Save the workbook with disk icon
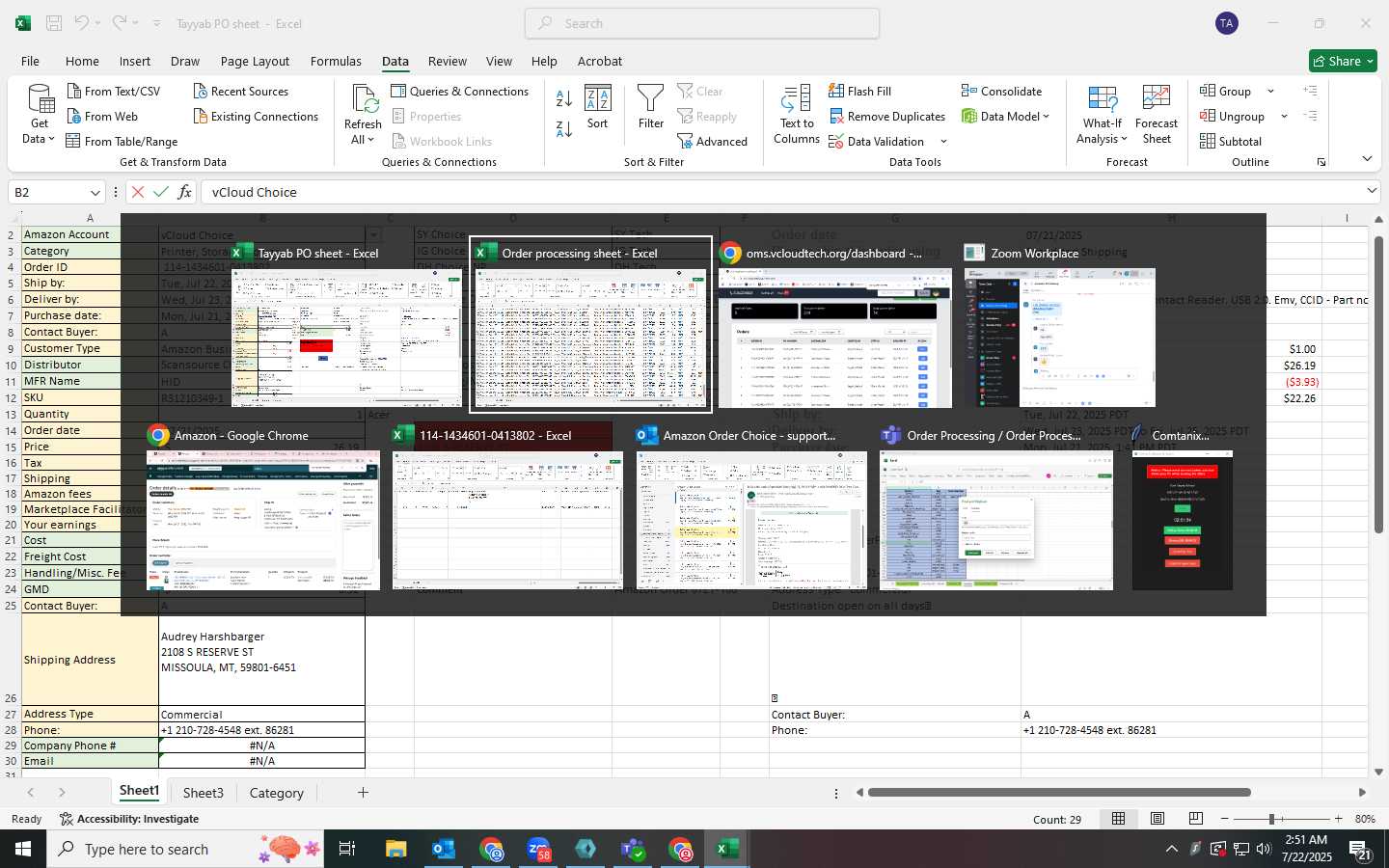 54,23
